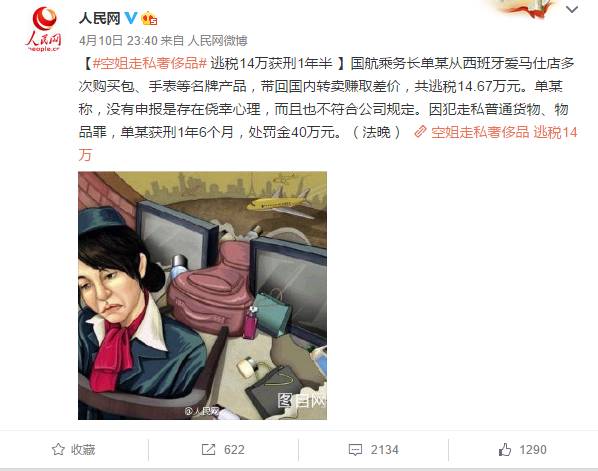Viewport: 598px width, 471px height.
Task: Click the star favorite icon
Action: (58, 450)
